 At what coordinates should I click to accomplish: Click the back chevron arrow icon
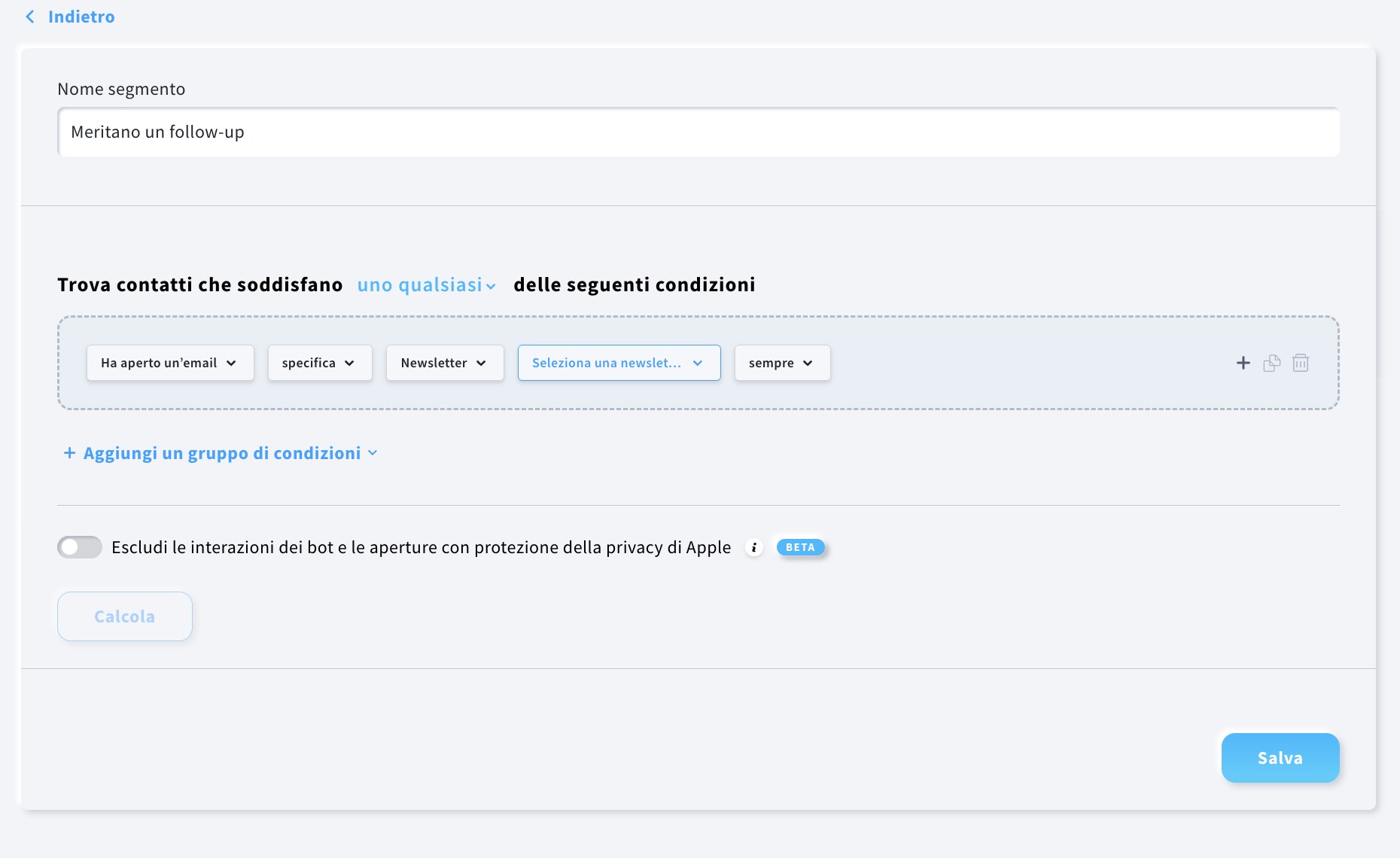pos(30,17)
